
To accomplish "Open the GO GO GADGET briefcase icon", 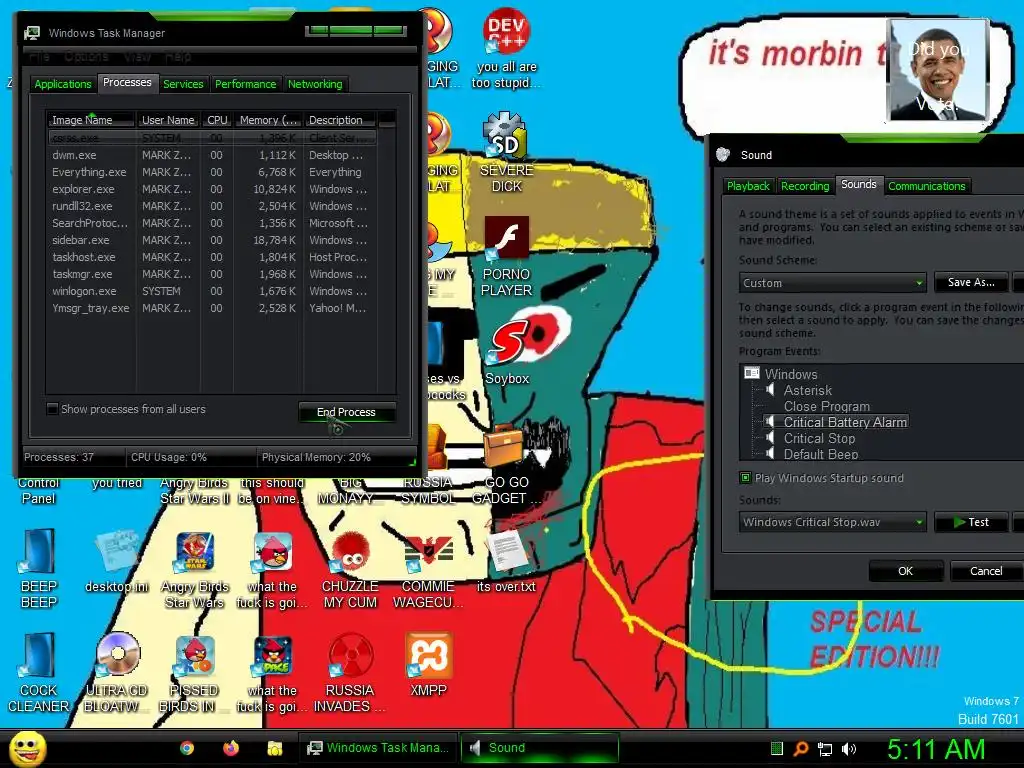I will [x=504, y=446].
